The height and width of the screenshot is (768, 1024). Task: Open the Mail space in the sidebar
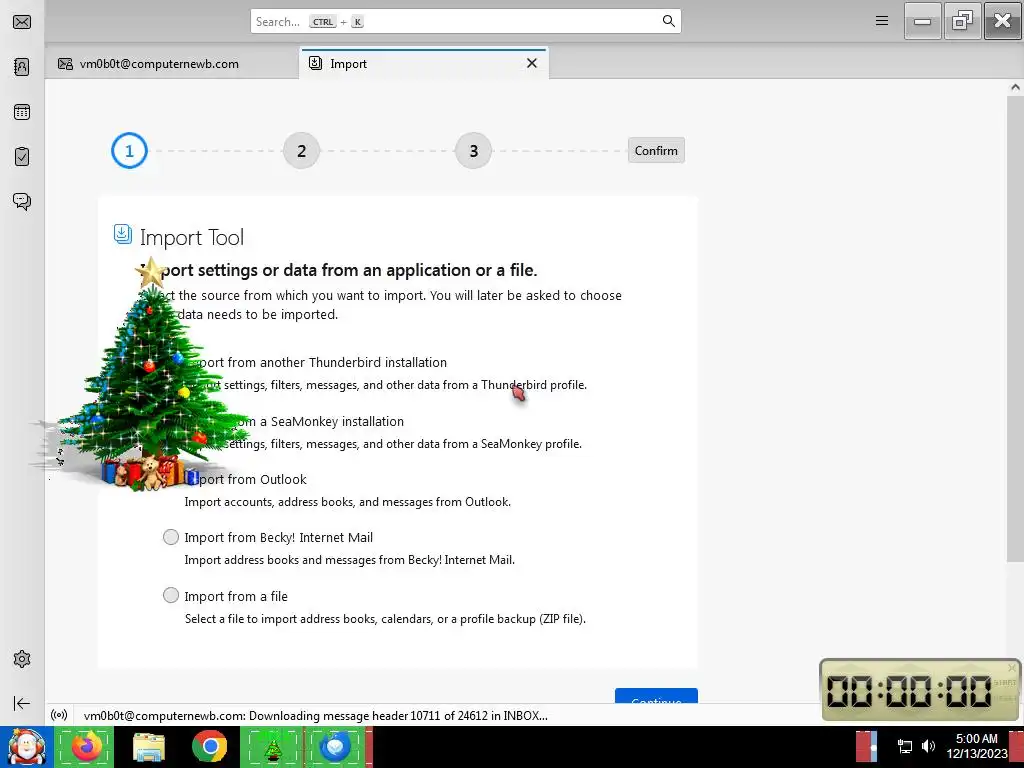[22, 22]
